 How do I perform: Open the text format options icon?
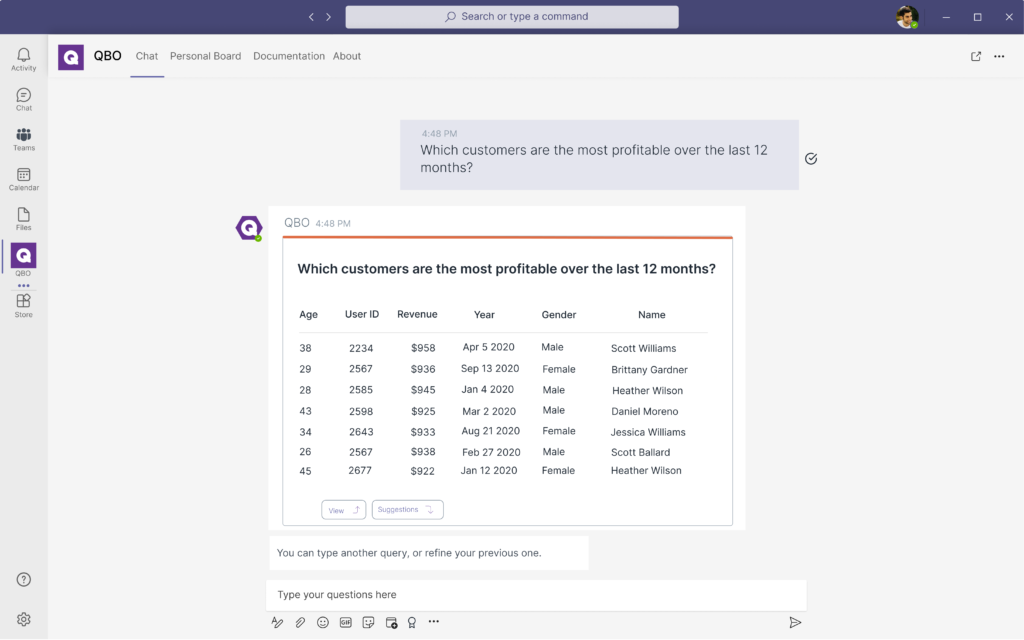tap(277, 622)
